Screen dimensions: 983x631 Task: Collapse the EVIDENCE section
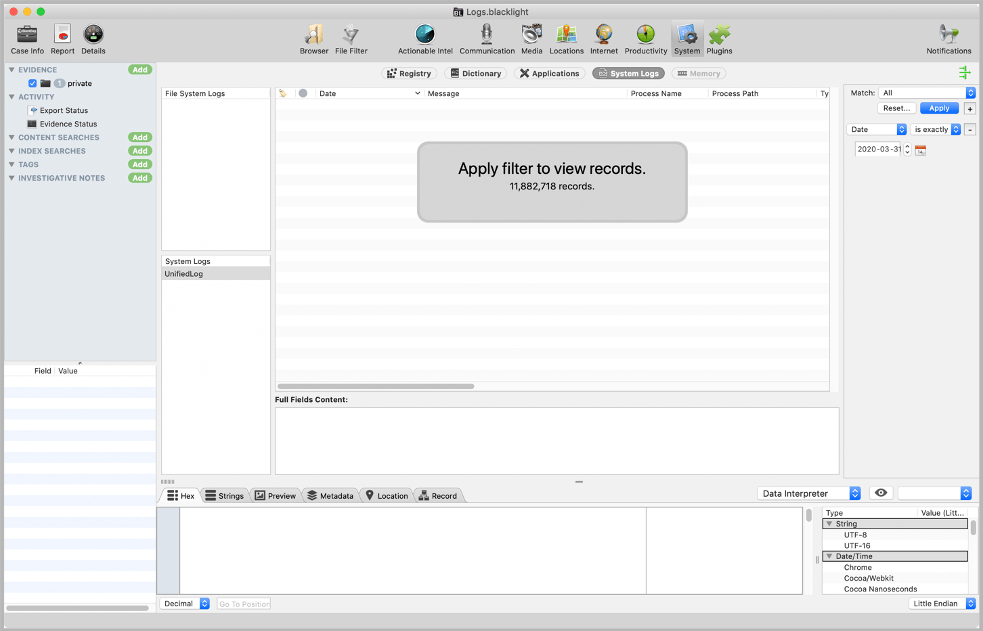coord(11,70)
